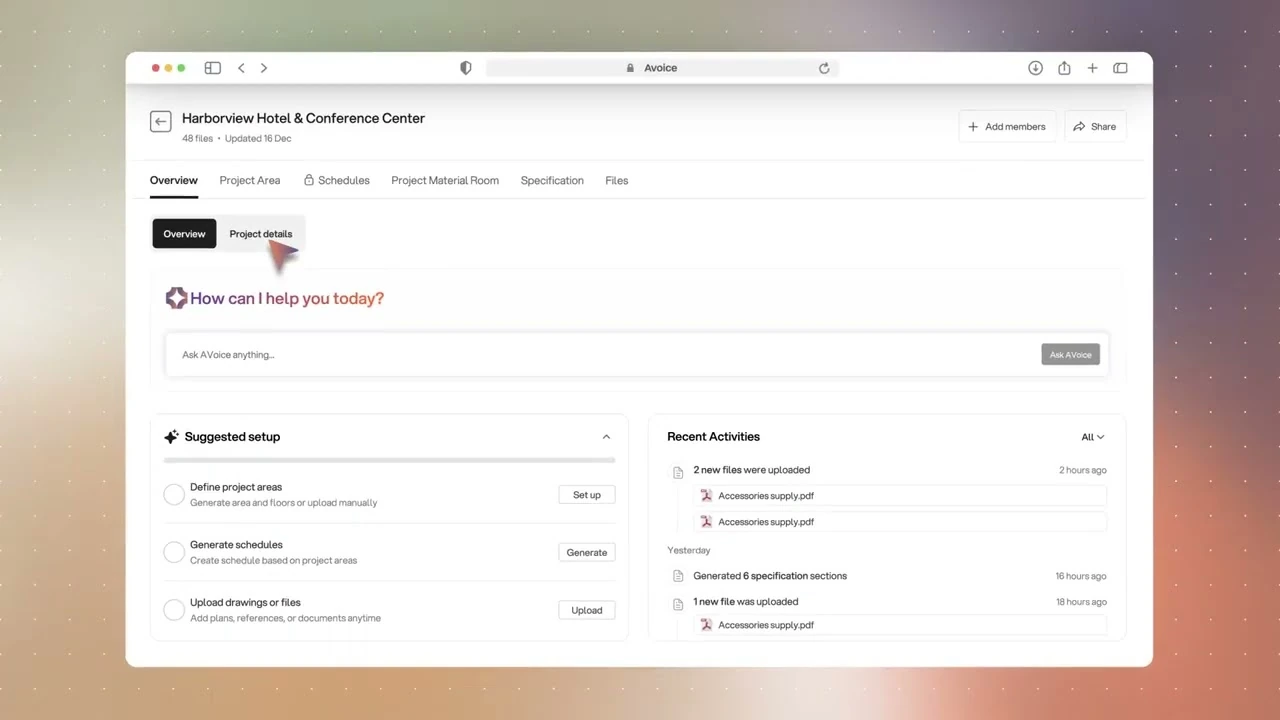
Task: Click the document icon beside Generated 6 specification sections
Action: (678, 576)
